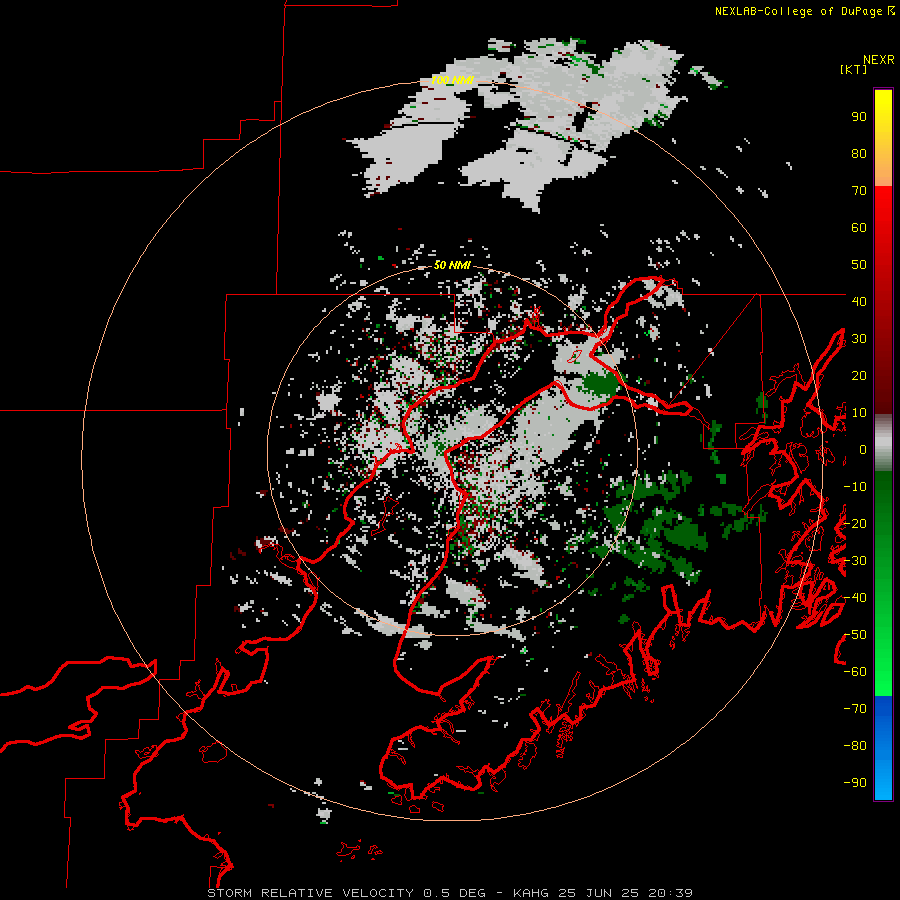The height and width of the screenshot is (900, 900).
Task: Click the 80 value on the velocity scale
Action: coord(859,153)
